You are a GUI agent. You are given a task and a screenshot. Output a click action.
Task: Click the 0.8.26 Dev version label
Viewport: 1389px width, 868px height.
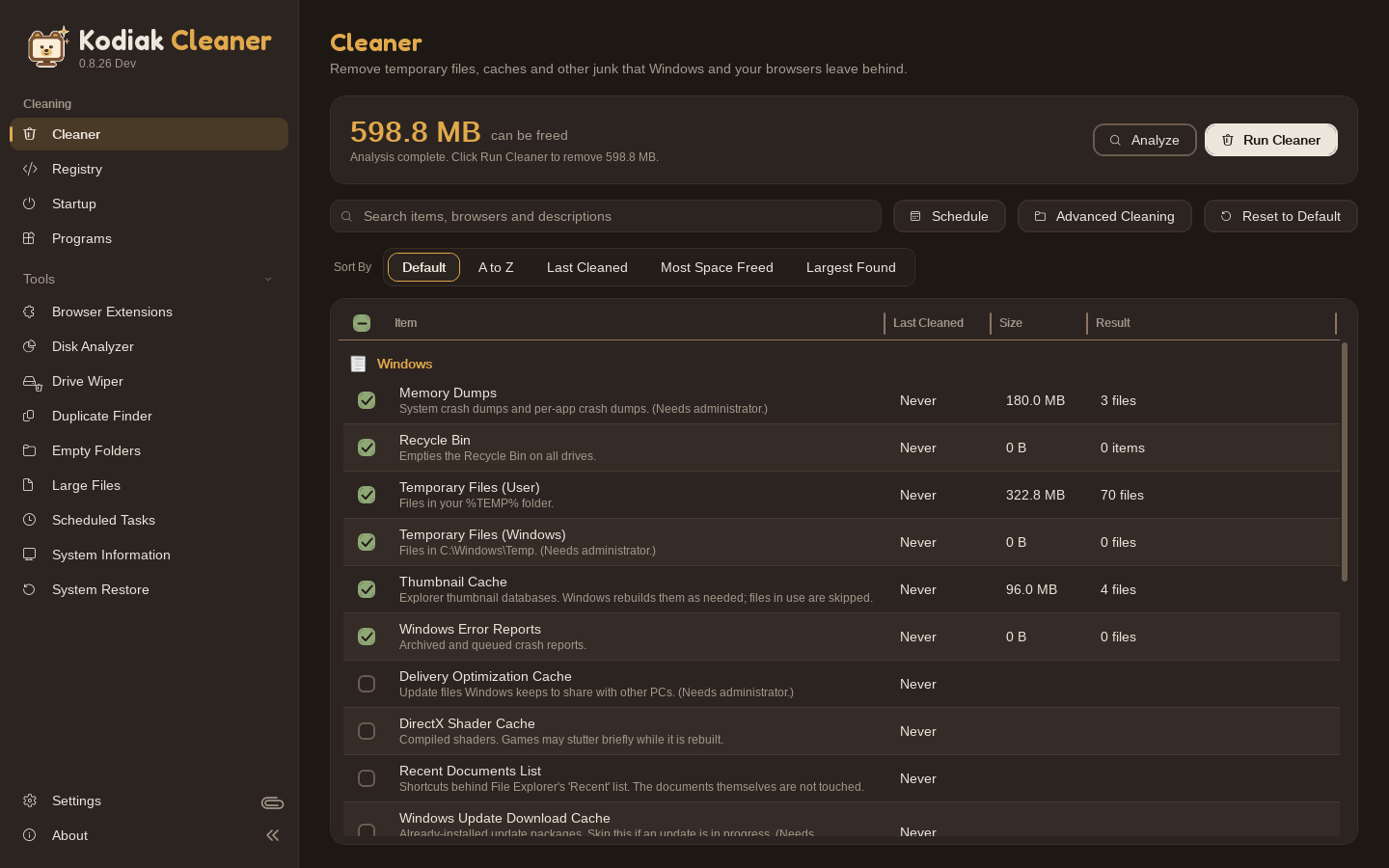click(107, 64)
